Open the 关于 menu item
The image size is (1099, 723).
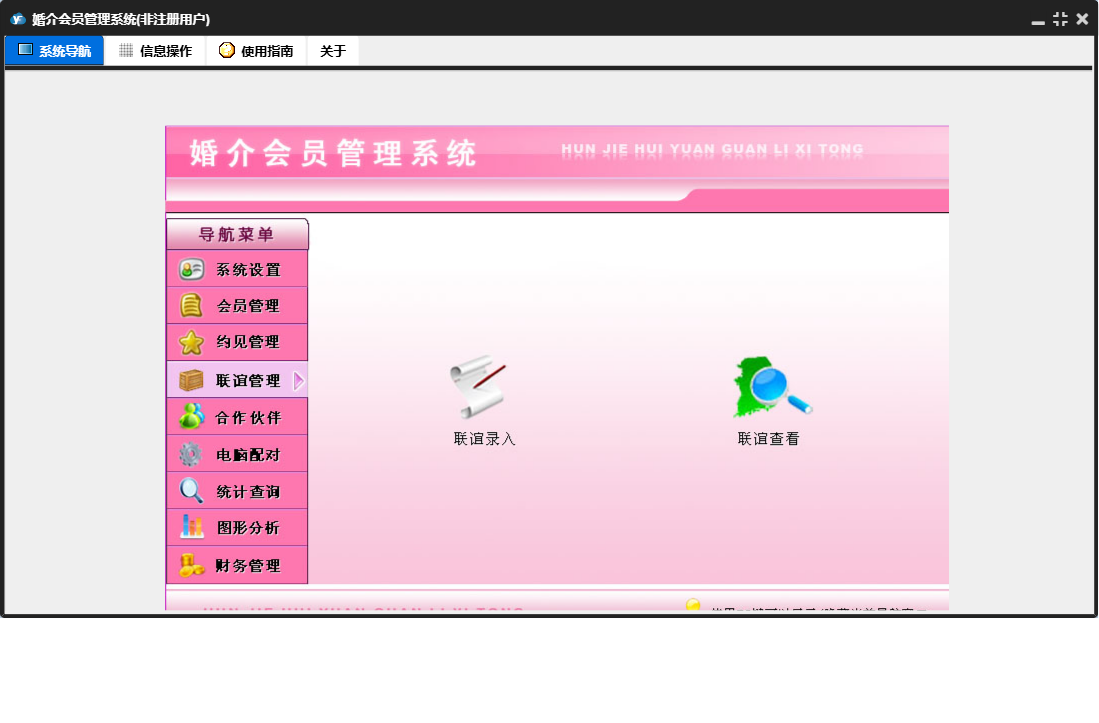click(333, 50)
